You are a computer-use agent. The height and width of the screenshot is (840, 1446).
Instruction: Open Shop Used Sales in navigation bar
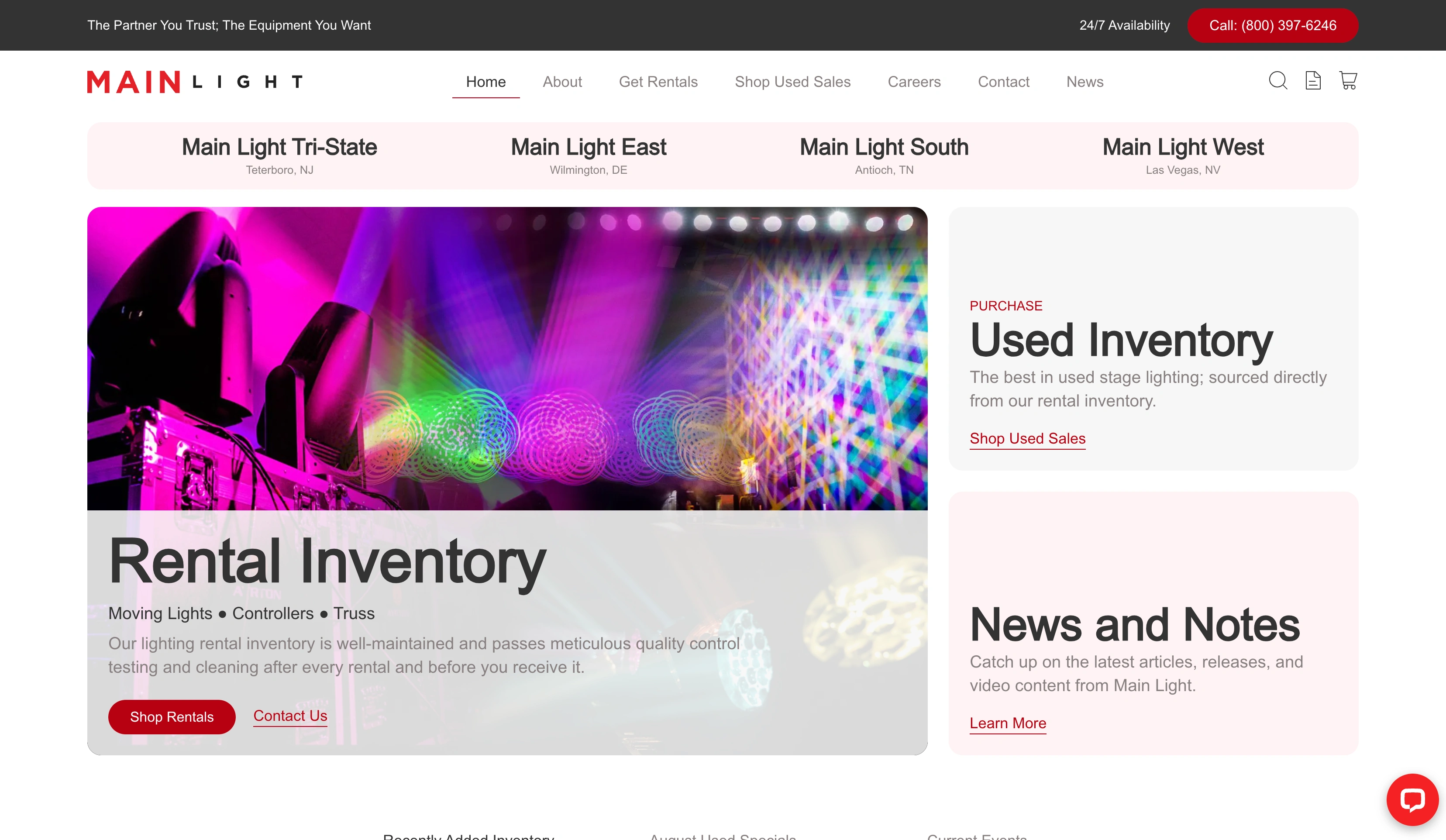click(792, 82)
